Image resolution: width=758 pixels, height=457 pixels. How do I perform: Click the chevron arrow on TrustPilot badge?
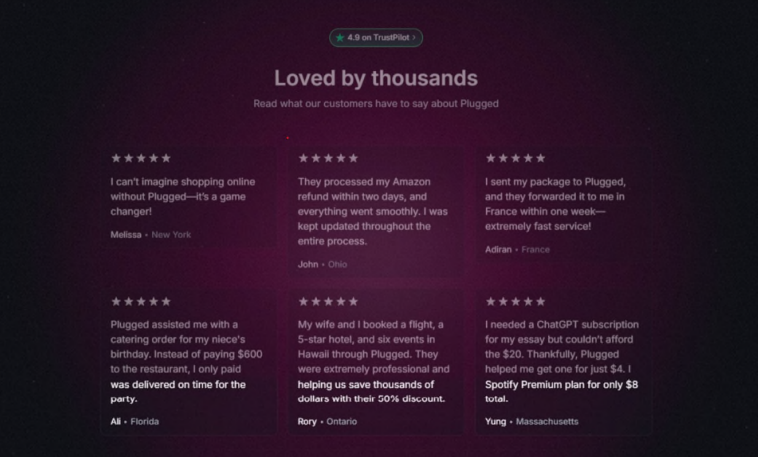[414, 38]
